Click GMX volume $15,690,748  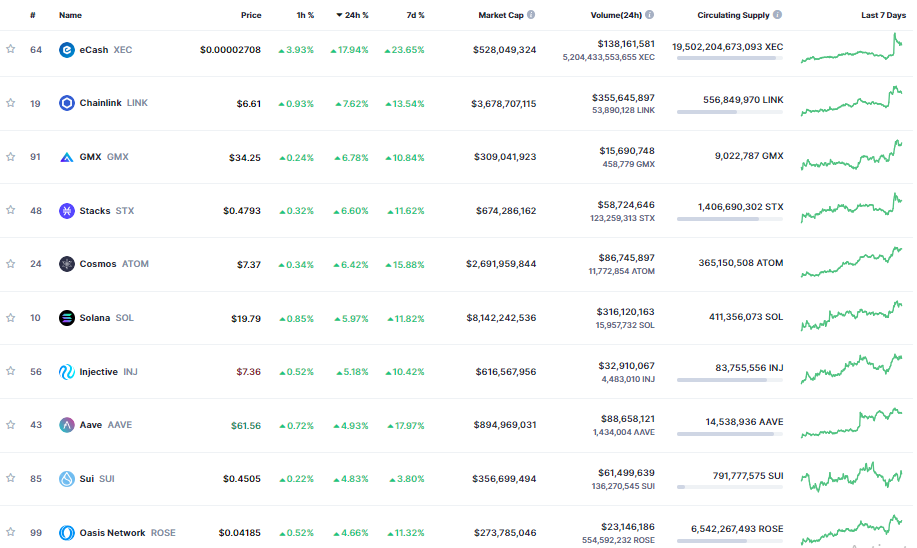626,151
